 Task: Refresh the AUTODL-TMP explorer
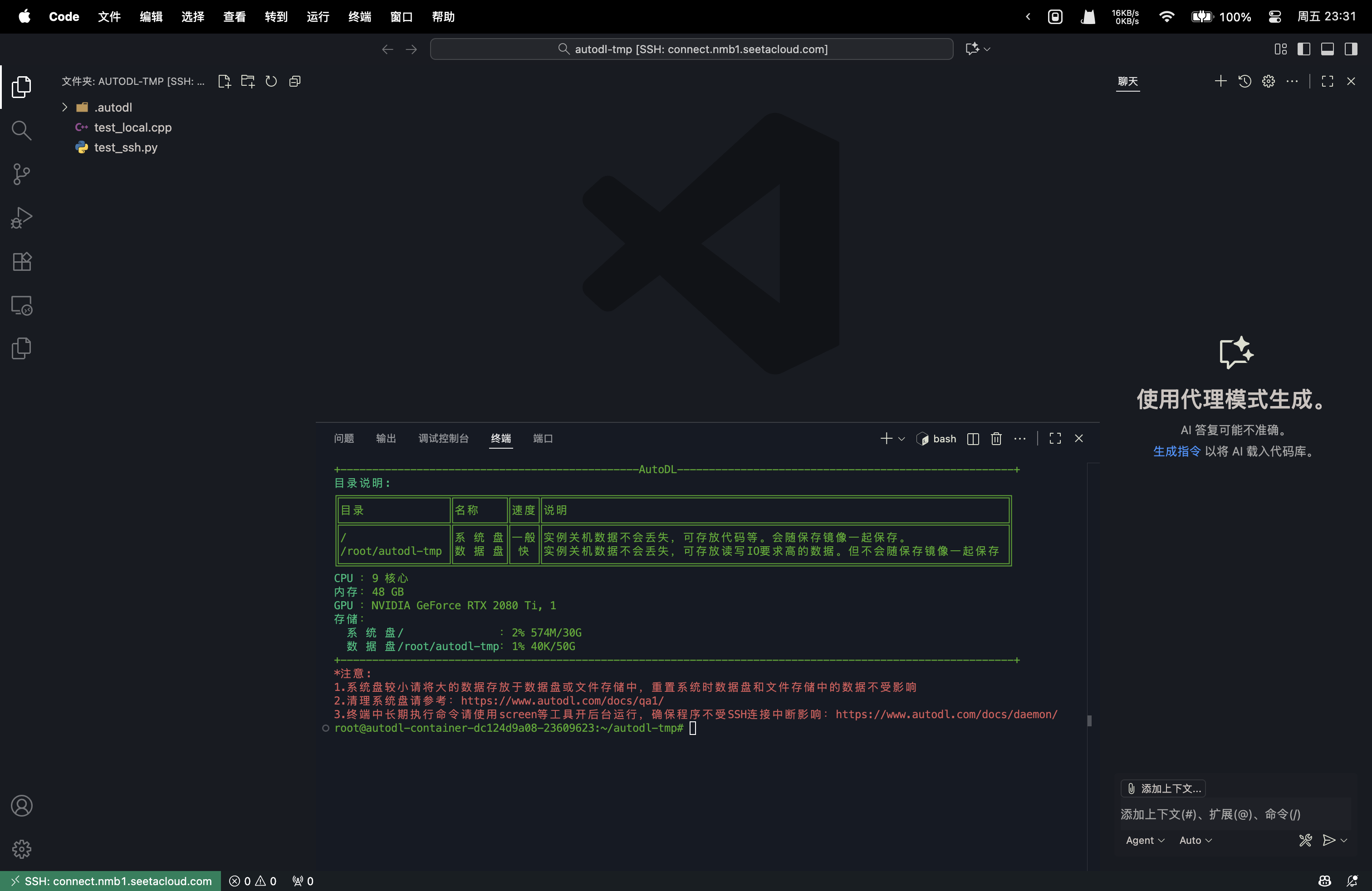[x=271, y=81]
